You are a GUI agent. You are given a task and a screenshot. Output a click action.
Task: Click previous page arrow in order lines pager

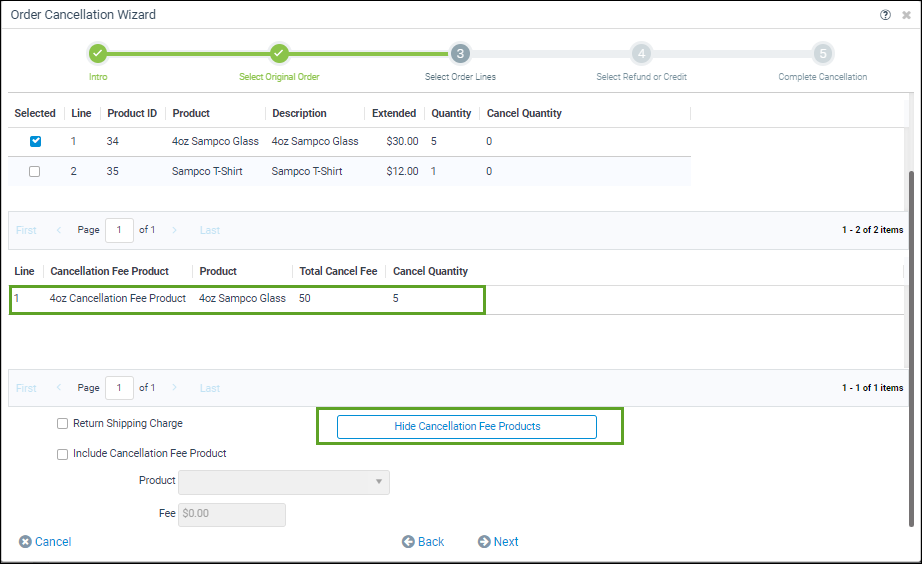tap(59, 230)
